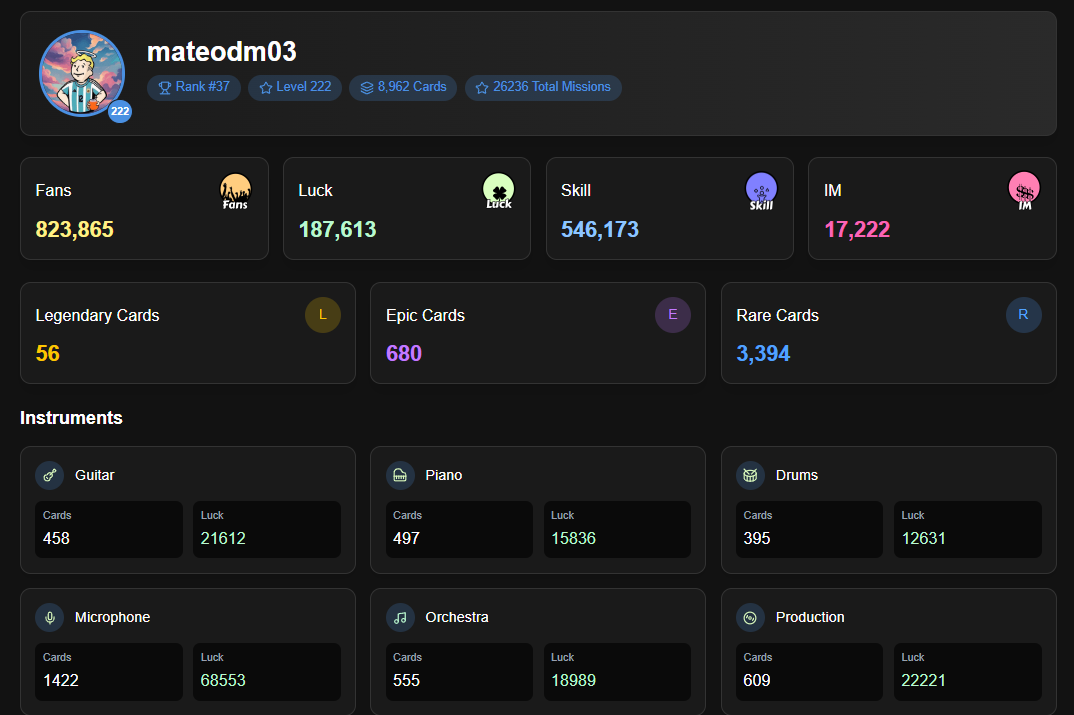Select the Drums instrument icon
This screenshot has height=715, width=1074.
pyautogui.click(x=750, y=475)
